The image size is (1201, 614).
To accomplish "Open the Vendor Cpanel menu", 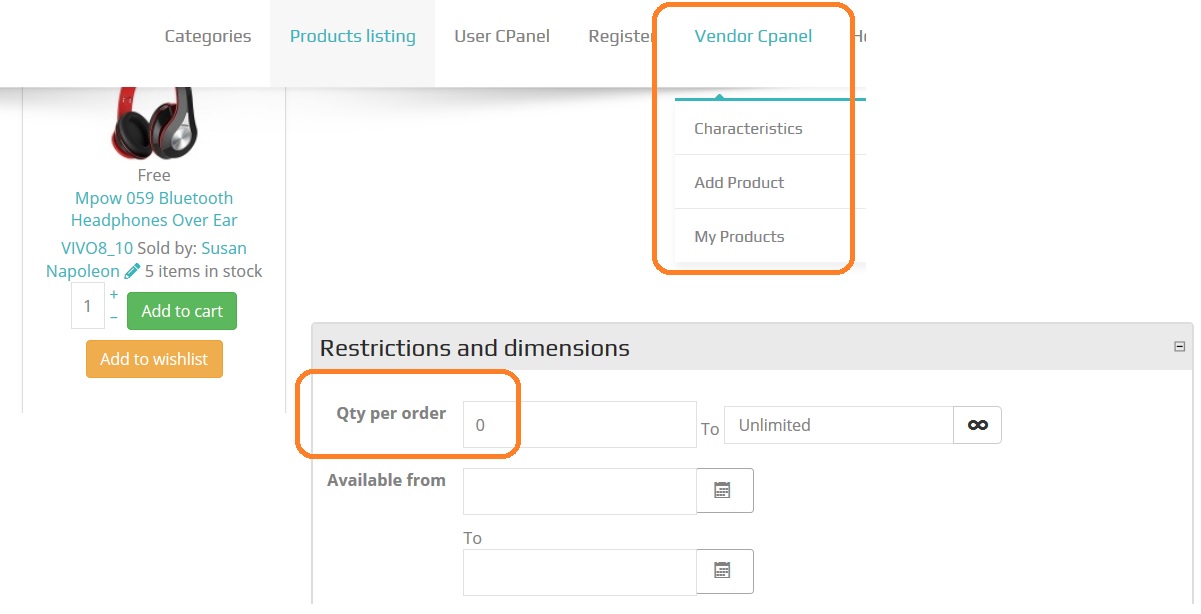I will pos(753,36).
